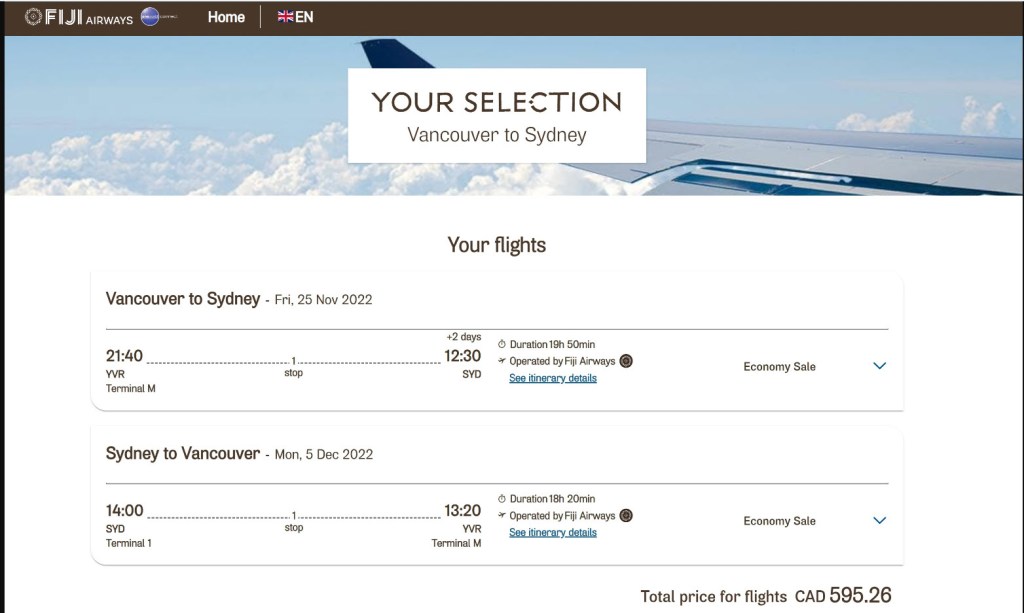Screen dimensions: 1024x613
Task: Click the Fiji Airways emblem on outbound flight
Action: click(x=626, y=361)
